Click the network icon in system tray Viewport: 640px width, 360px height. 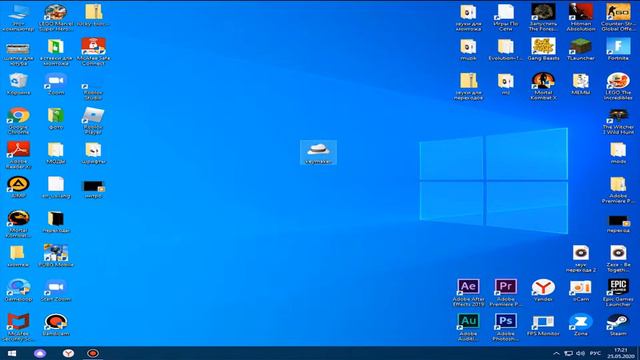(x=568, y=353)
